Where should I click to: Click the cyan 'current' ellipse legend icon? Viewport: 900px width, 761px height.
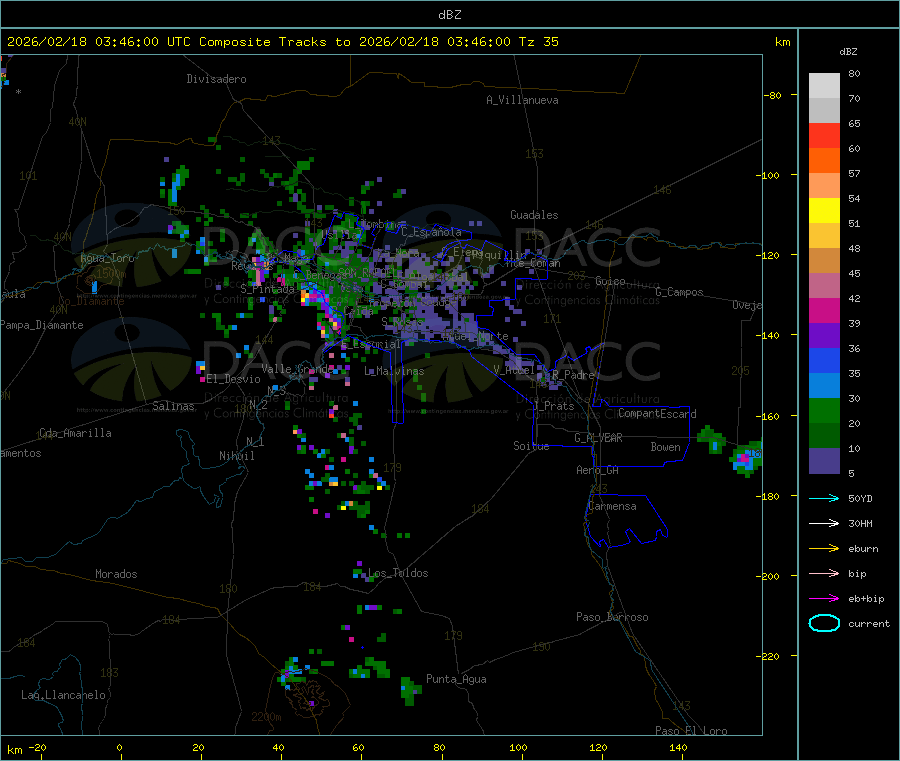(x=824, y=623)
